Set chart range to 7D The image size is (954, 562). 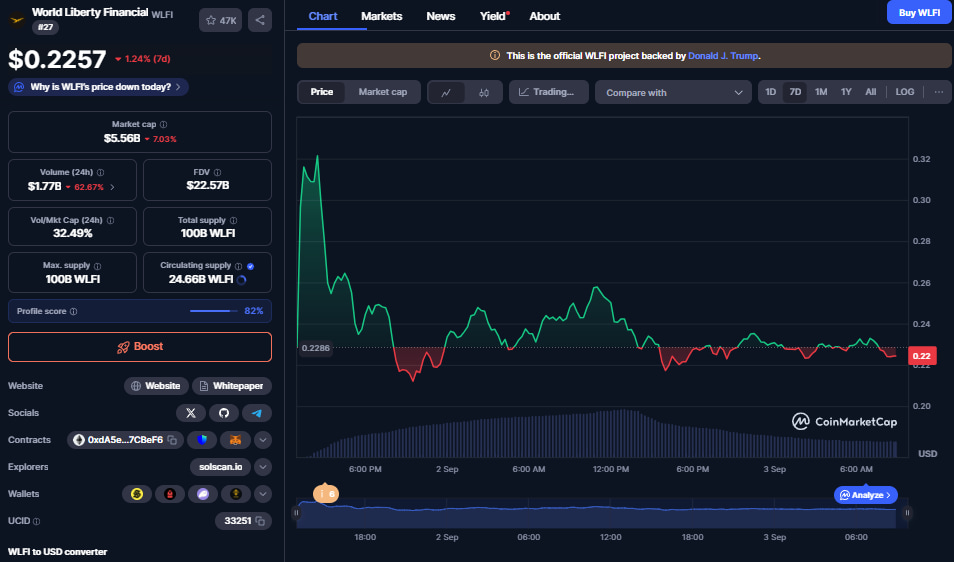[795, 92]
